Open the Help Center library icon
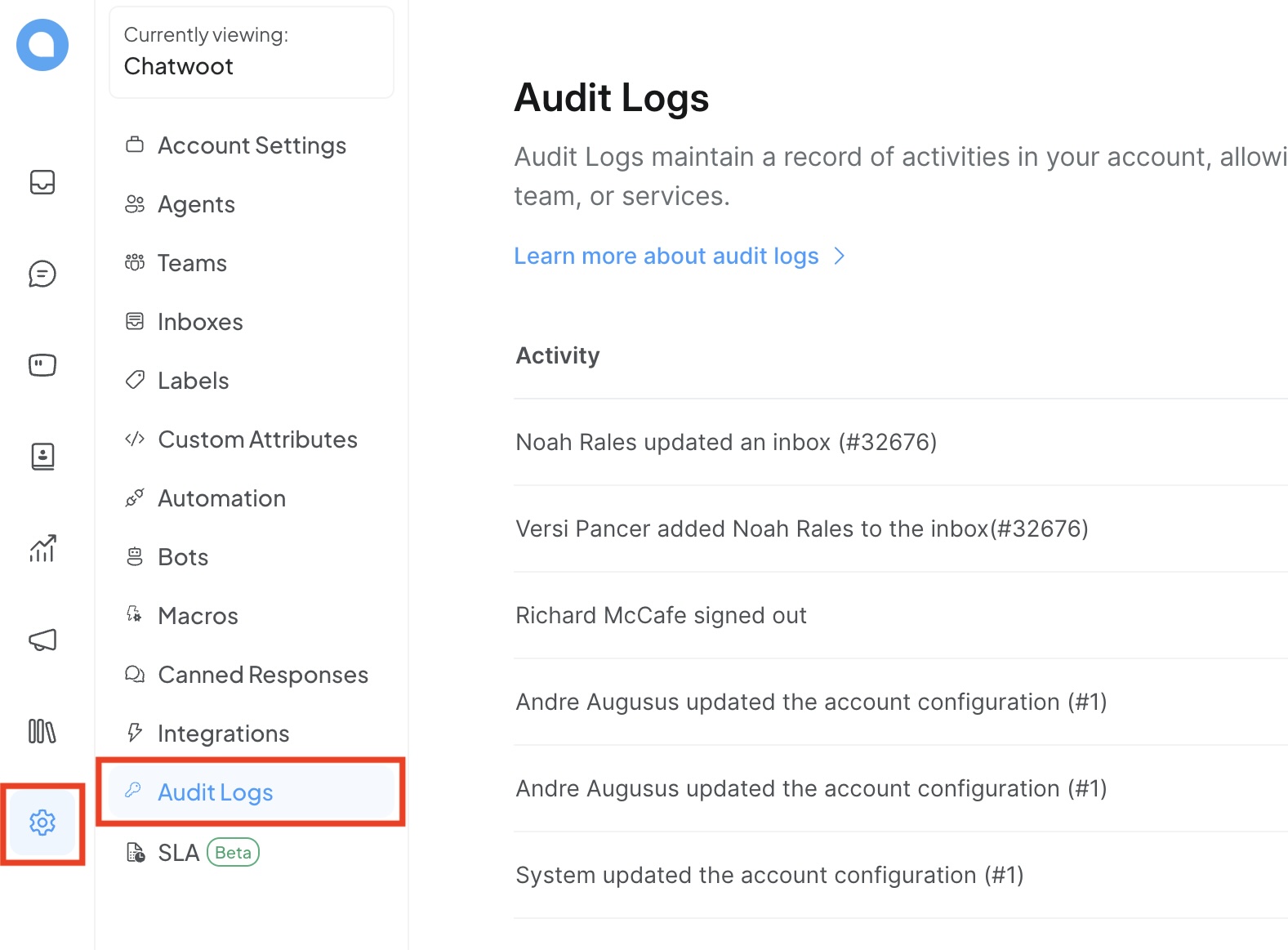This screenshot has height=950, width=1288. pyautogui.click(x=42, y=731)
